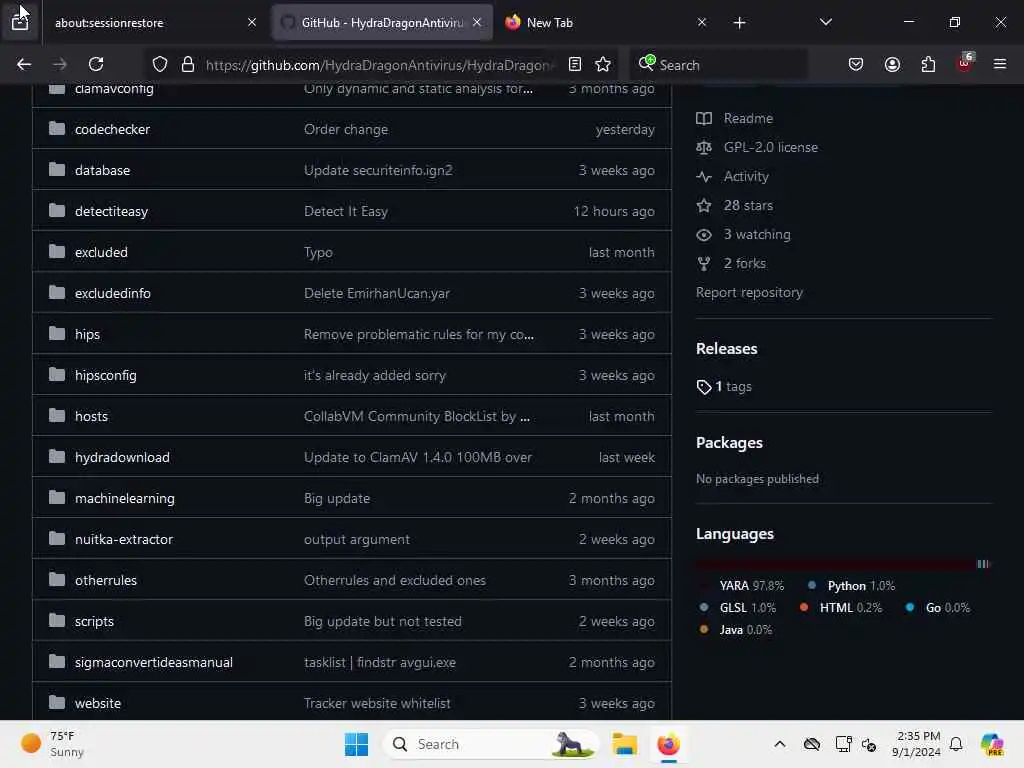This screenshot has height=768, width=1024.
Task: Click the uBlock extension icon with badge
Action: pyautogui.click(x=965, y=63)
